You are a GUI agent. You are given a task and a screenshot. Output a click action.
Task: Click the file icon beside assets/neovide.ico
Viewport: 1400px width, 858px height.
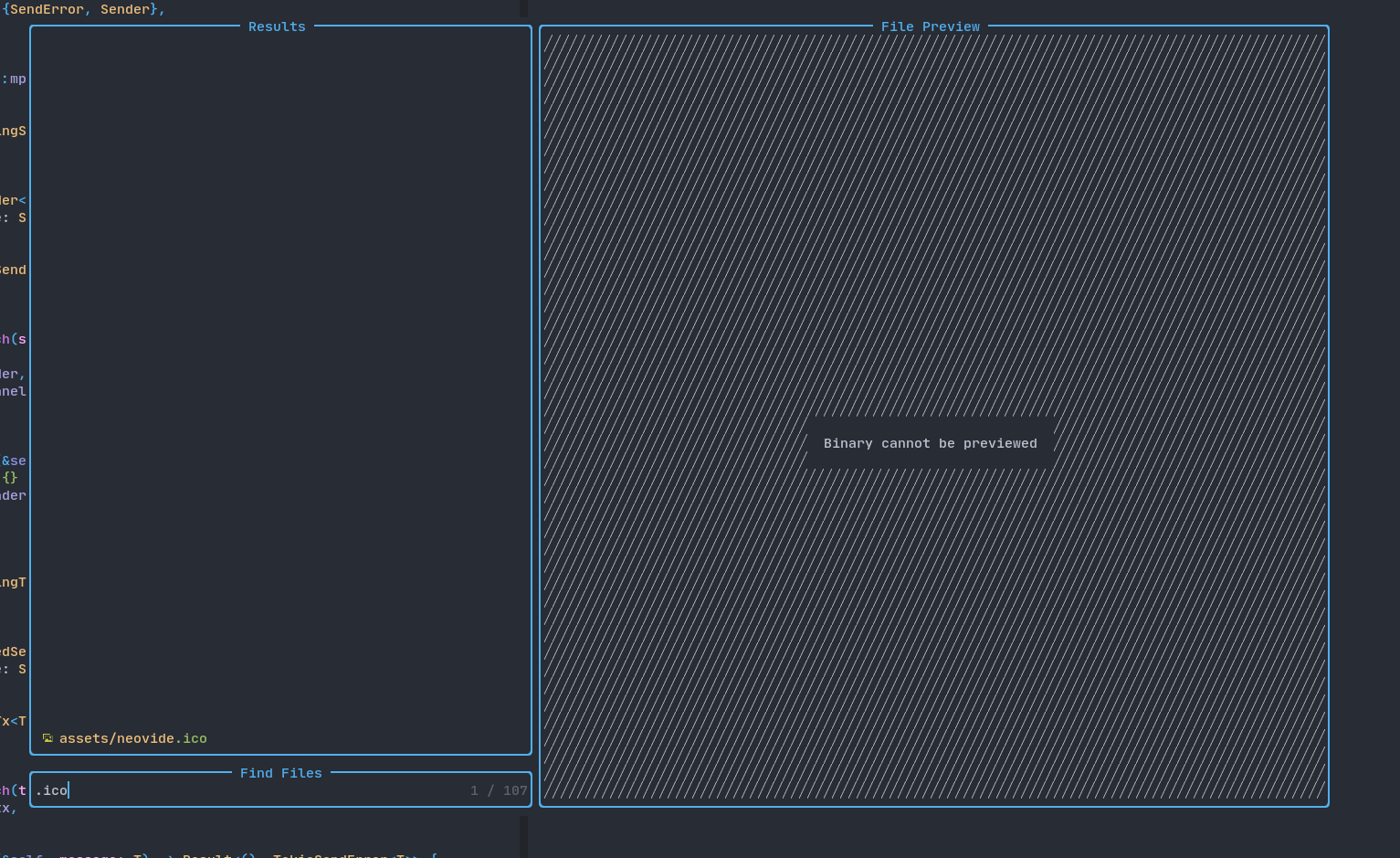[x=47, y=738]
